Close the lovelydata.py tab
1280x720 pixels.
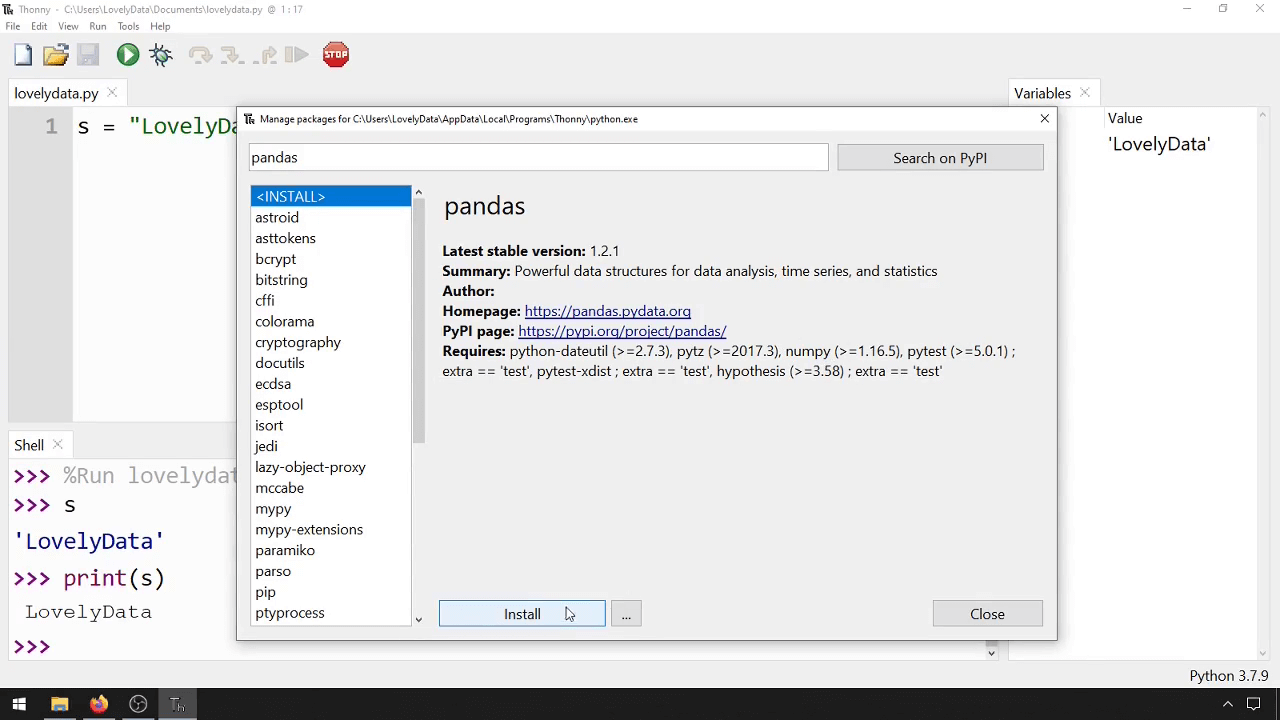click(x=112, y=93)
